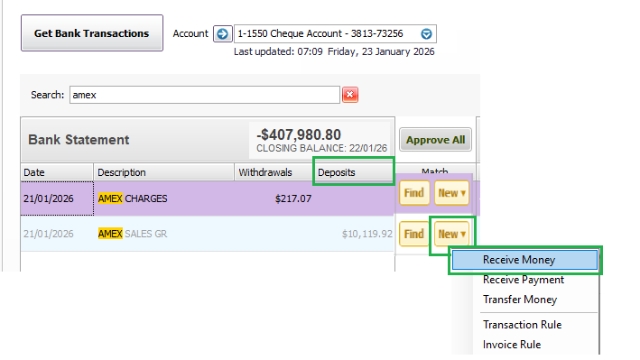Choose Receive Payment from the menu
The height and width of the screenshot is (360, 640).
pyautogui.click(x=525, y=280)
